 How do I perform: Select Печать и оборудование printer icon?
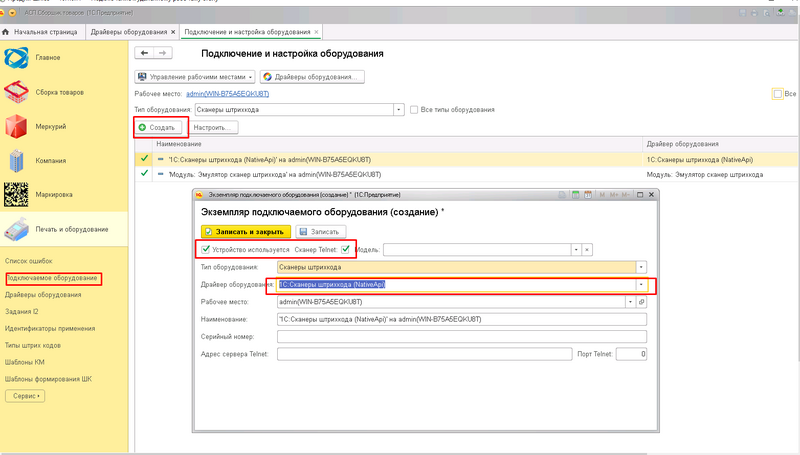coord(16,230)
